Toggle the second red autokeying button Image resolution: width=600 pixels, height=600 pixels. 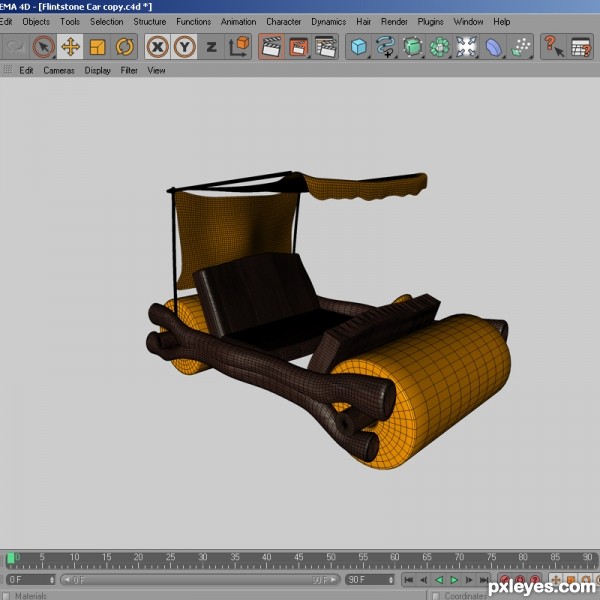pos(520,580)
